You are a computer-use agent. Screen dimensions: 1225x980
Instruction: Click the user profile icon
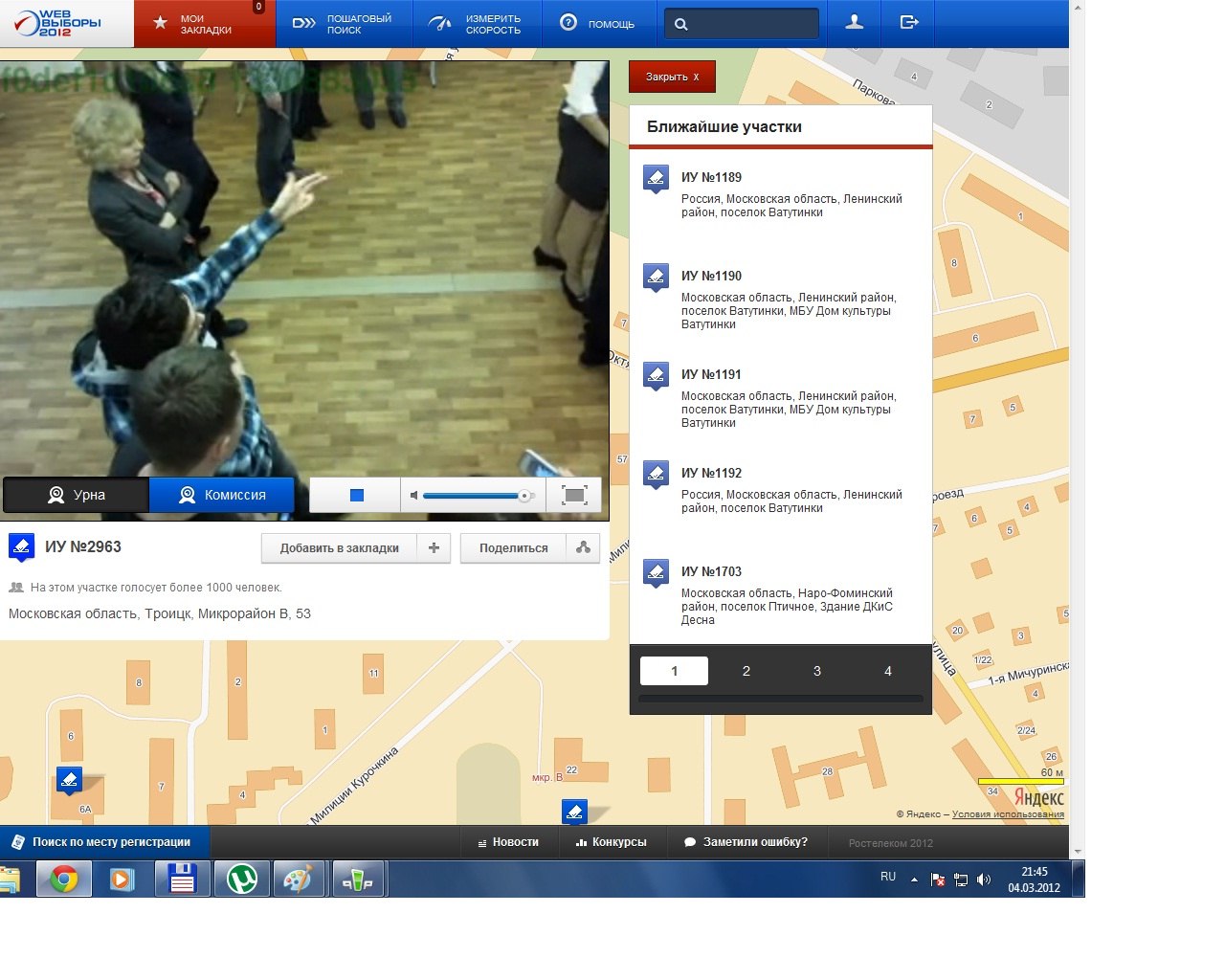pos(855,23)
